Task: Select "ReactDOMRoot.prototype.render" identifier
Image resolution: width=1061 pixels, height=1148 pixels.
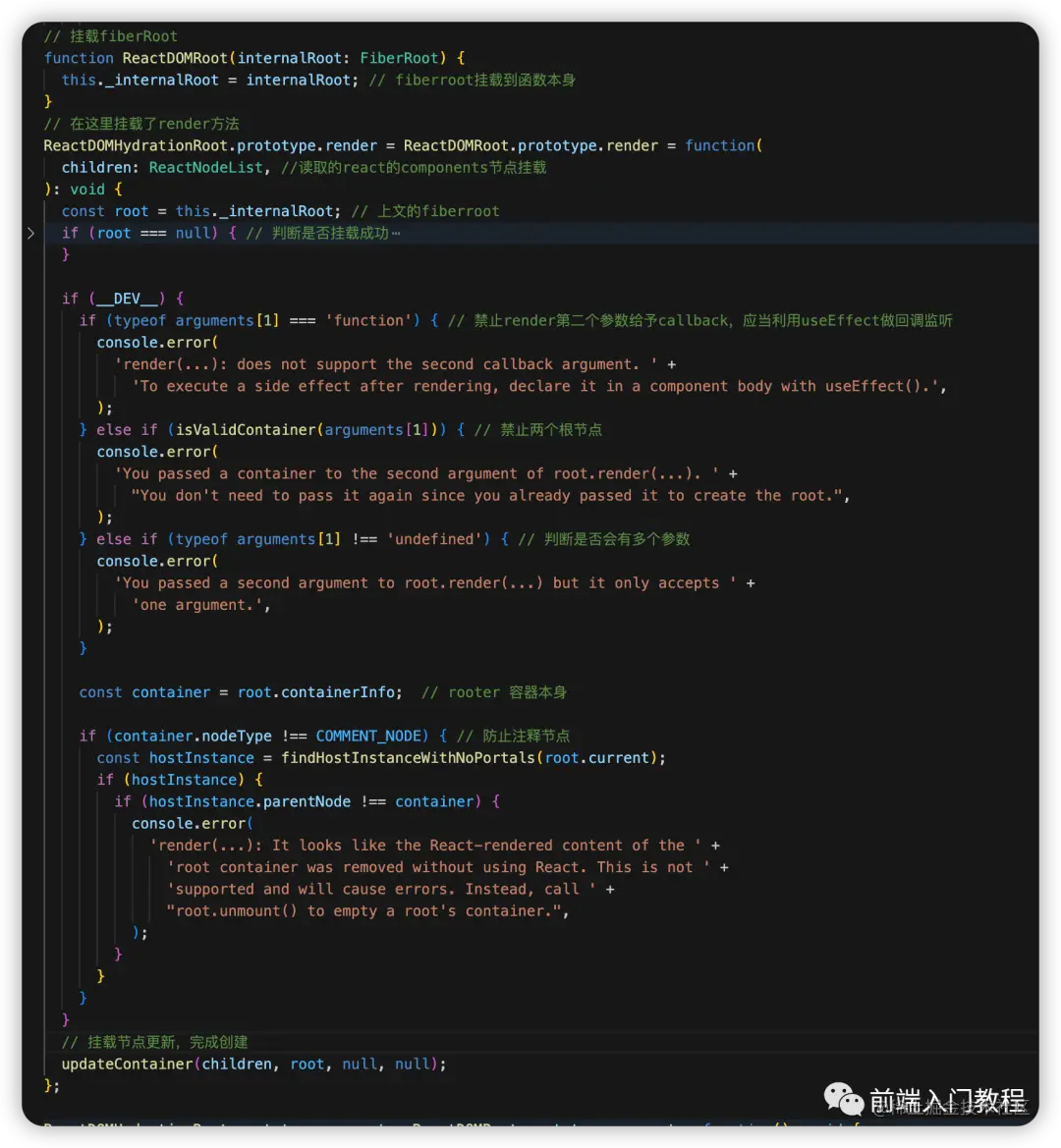Action: pos(530,145)
